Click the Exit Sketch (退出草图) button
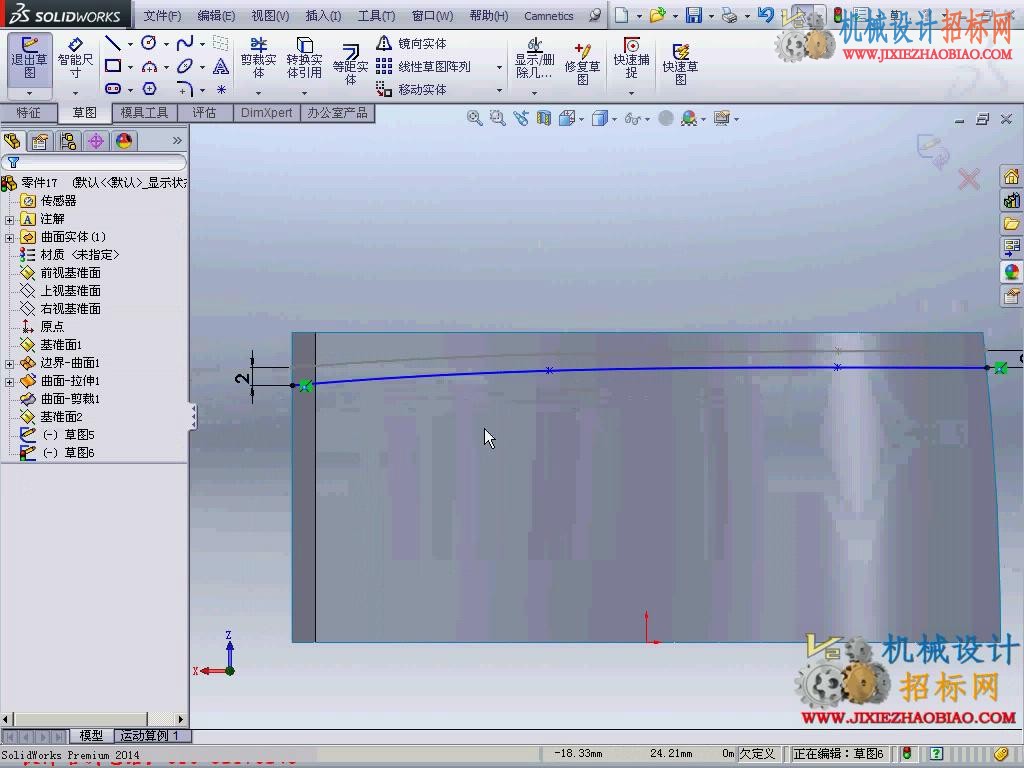Viewport: 1024px width, 768px height. (x=29, y=59)
